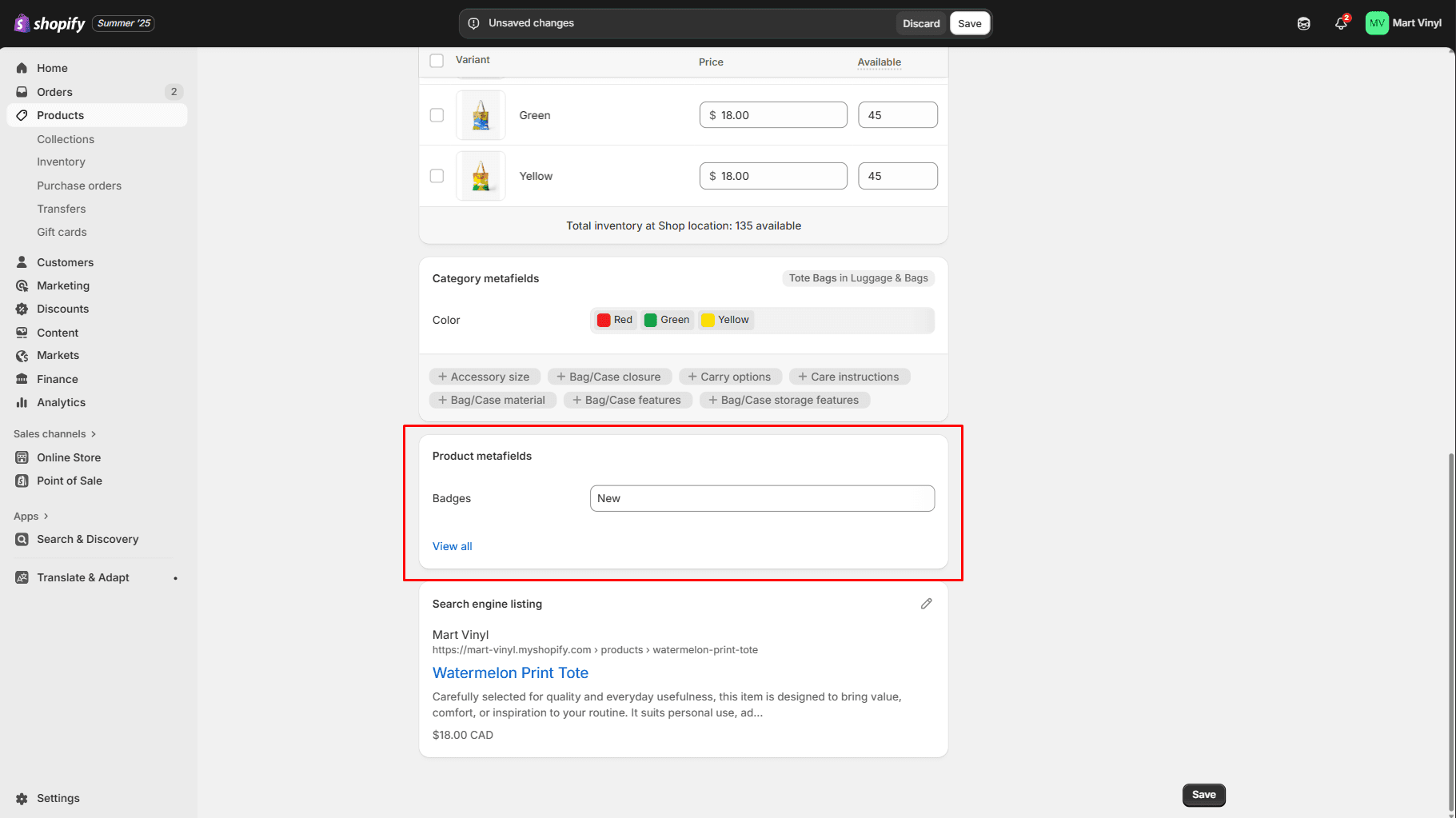Screen dimensions: 1456x818
Task: Open the Sidekick assistant icon in top bar
Action: click(x=1303, y=23)
